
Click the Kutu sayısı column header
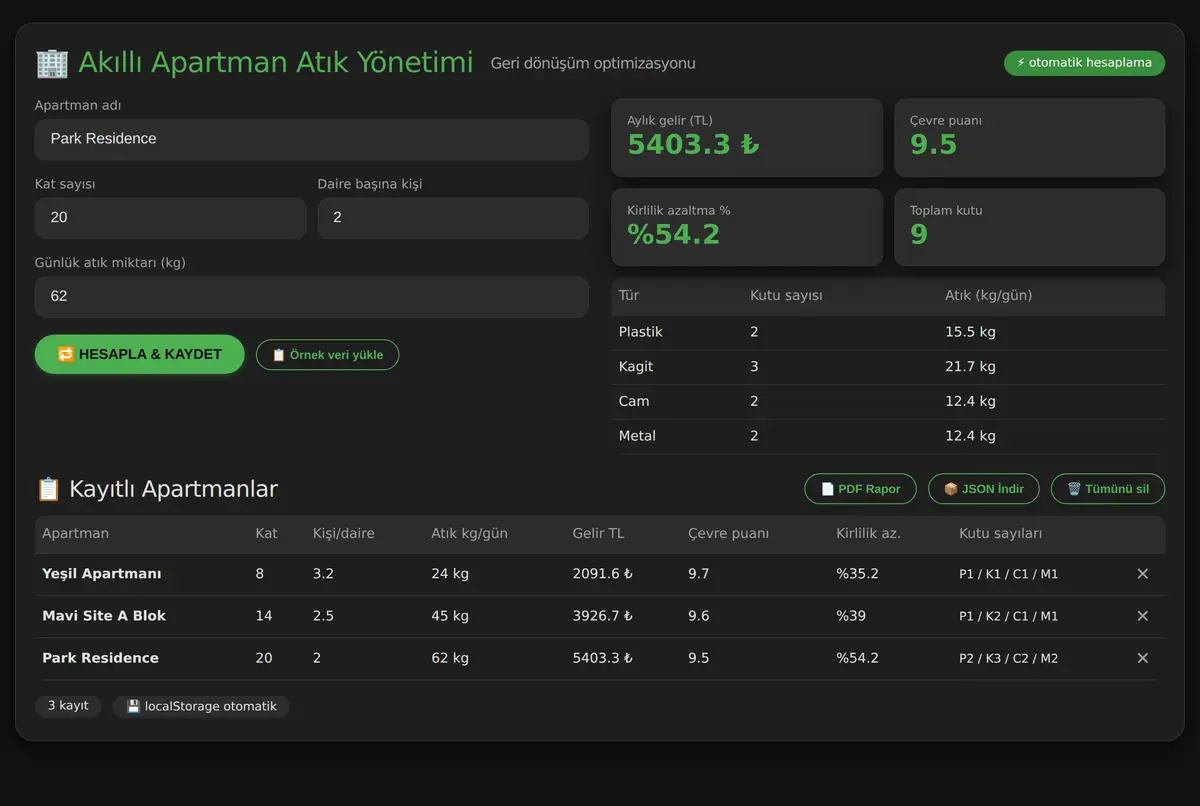click(x=786, y=296)
